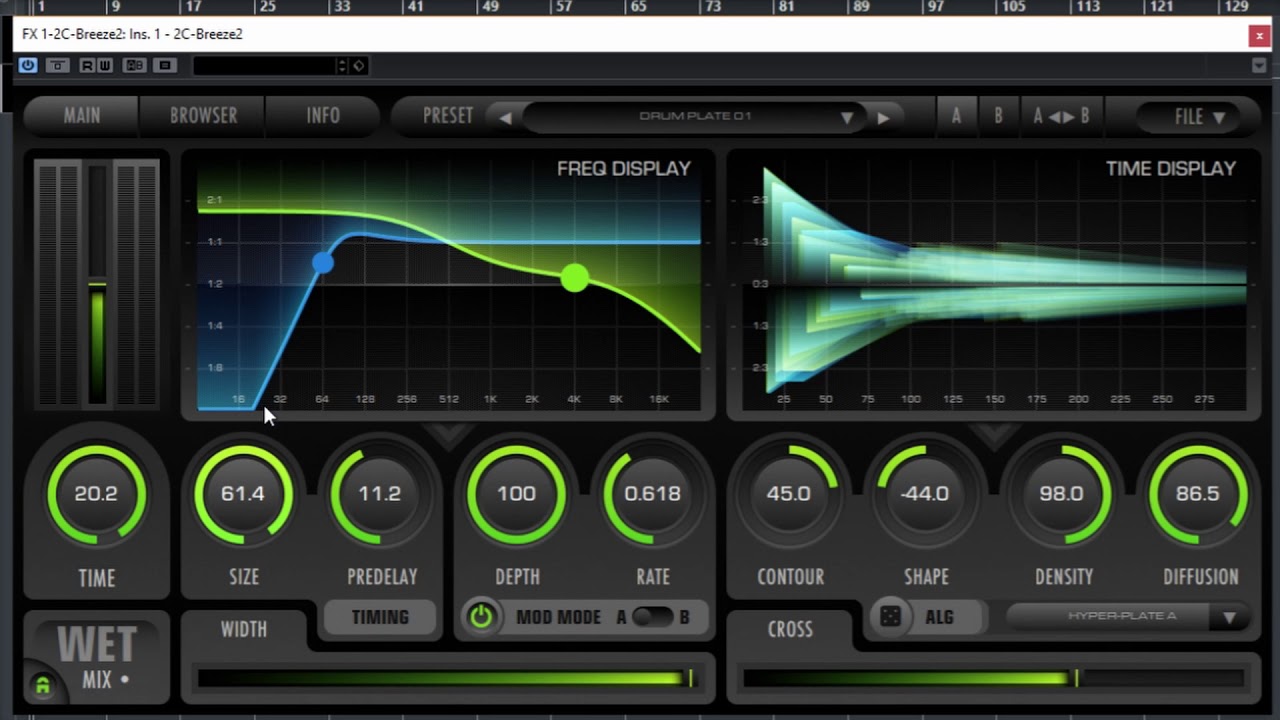Click the blue low-cut EQ node
This screenshot has height=720, width=1280.
[x=322, y=262]
